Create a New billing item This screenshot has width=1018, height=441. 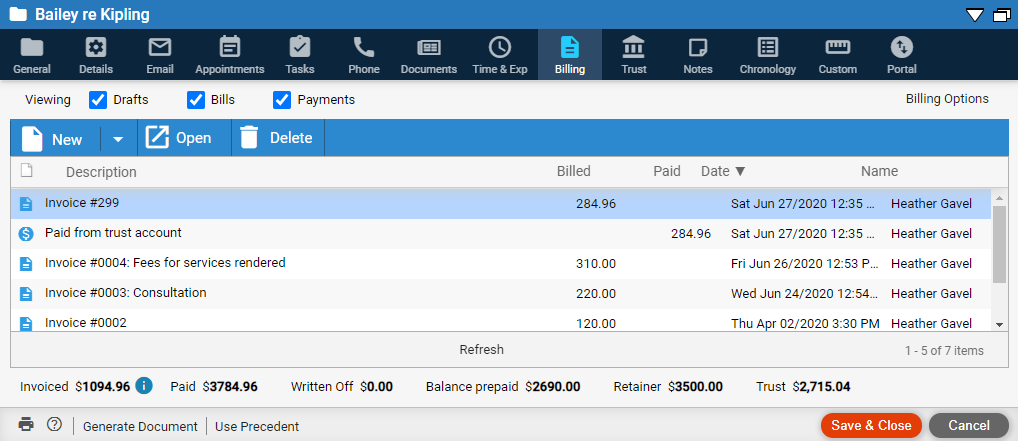(x=52, y=138)
